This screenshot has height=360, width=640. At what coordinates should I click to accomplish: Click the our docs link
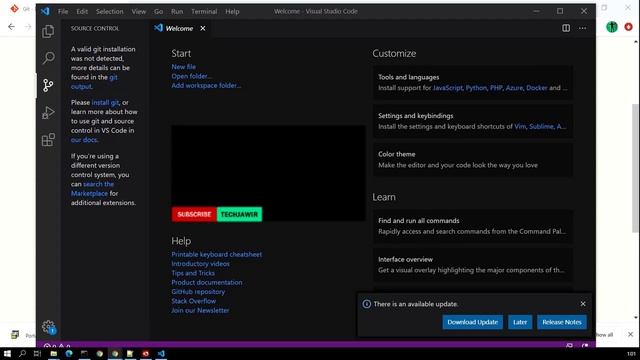coord(84,140)
